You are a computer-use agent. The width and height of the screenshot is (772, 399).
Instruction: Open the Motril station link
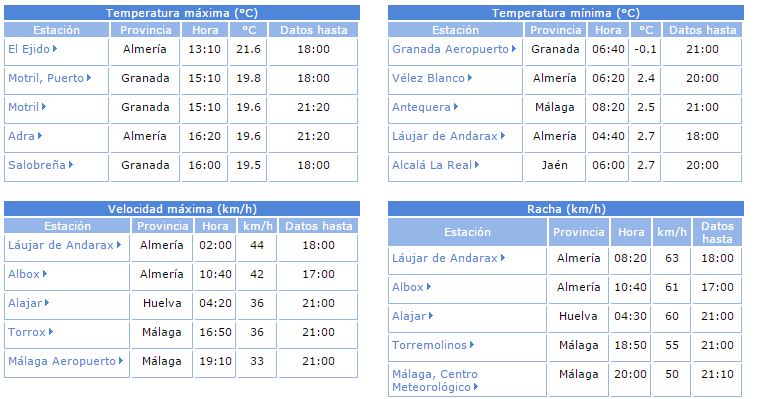[23, 107]
